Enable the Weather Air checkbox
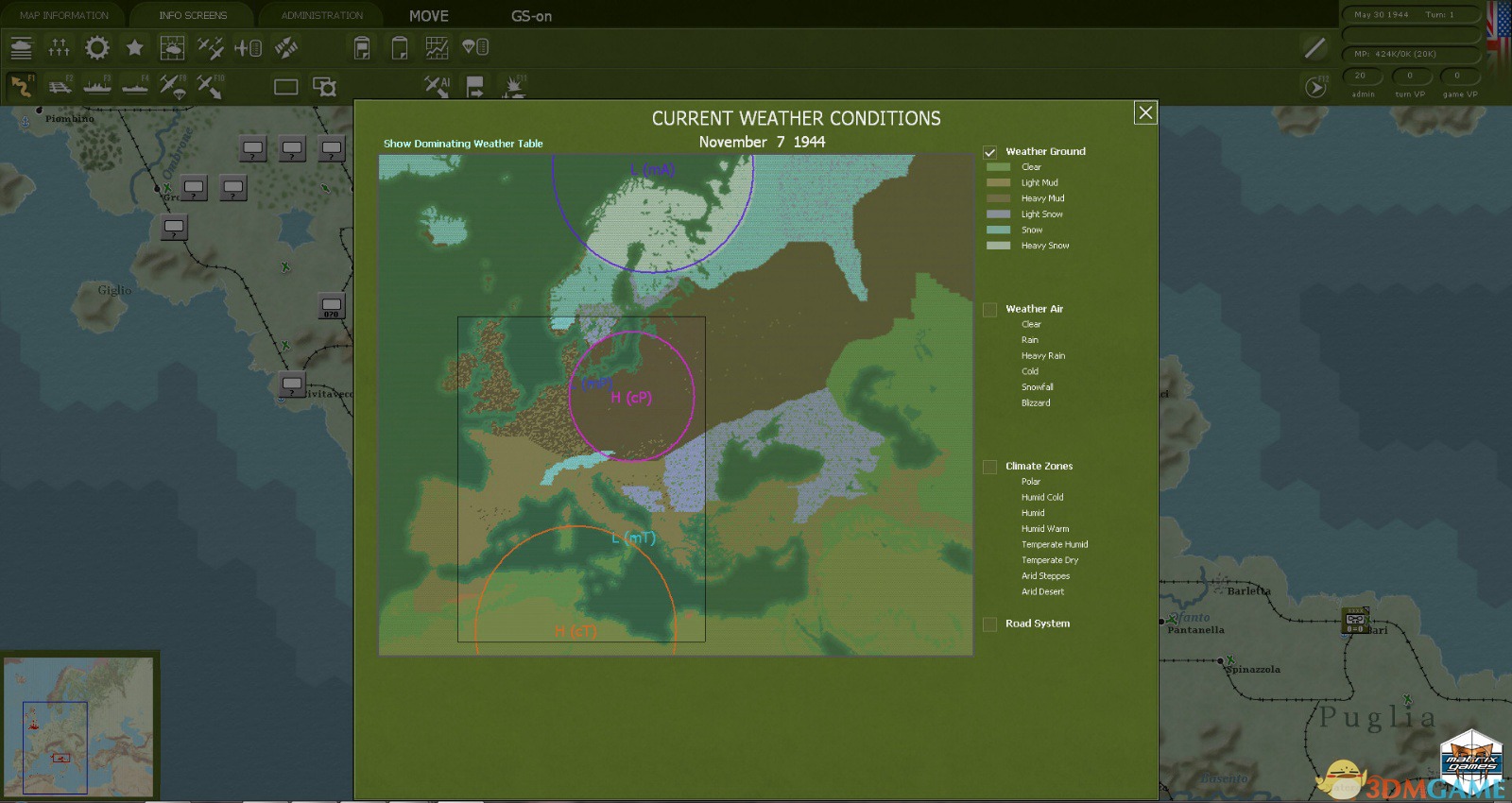The width and height of the screenshot is (1512, 803). click(990, 310)
